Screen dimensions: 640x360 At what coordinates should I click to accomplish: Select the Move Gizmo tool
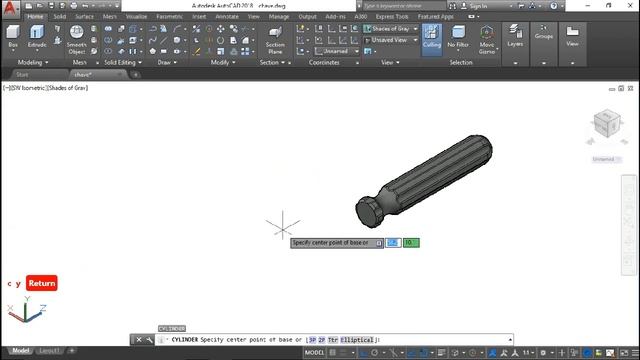(487, 40)
